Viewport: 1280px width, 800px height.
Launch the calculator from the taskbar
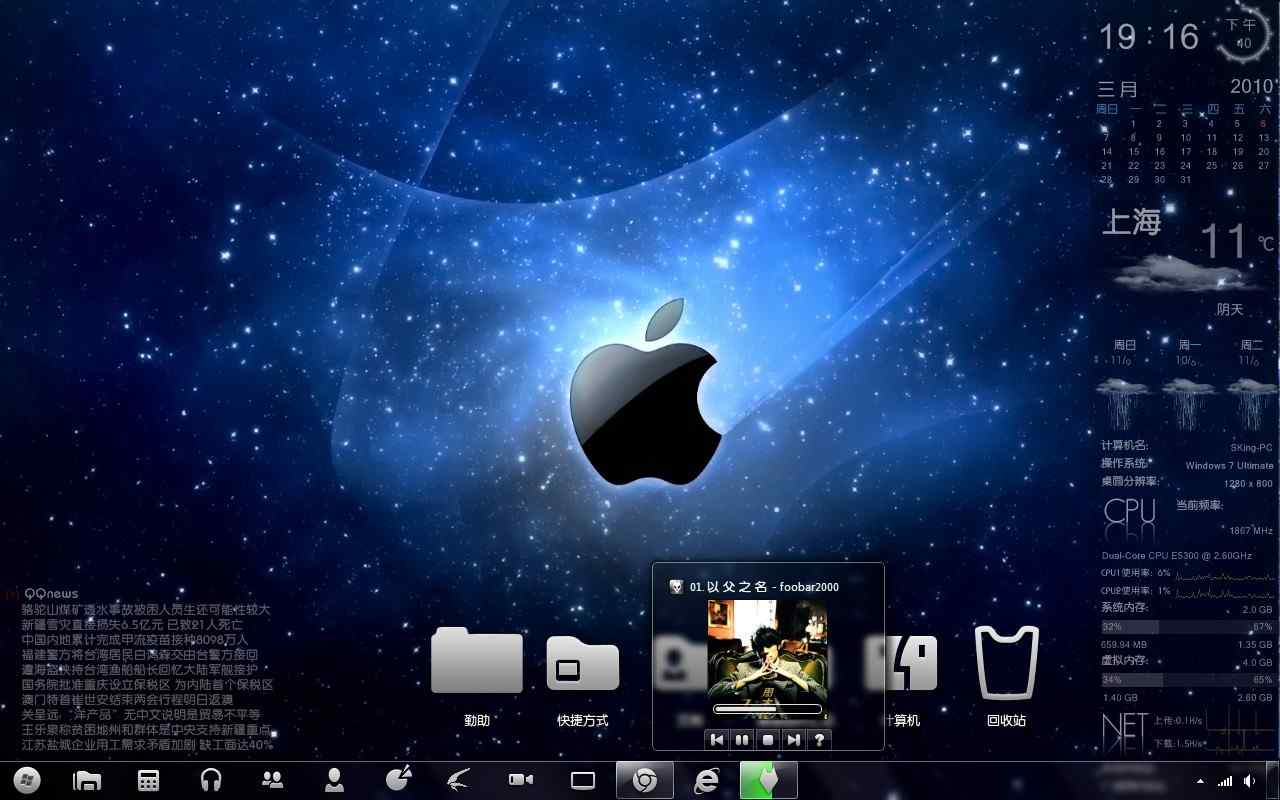pyautogui.click(x=148, y=780)
